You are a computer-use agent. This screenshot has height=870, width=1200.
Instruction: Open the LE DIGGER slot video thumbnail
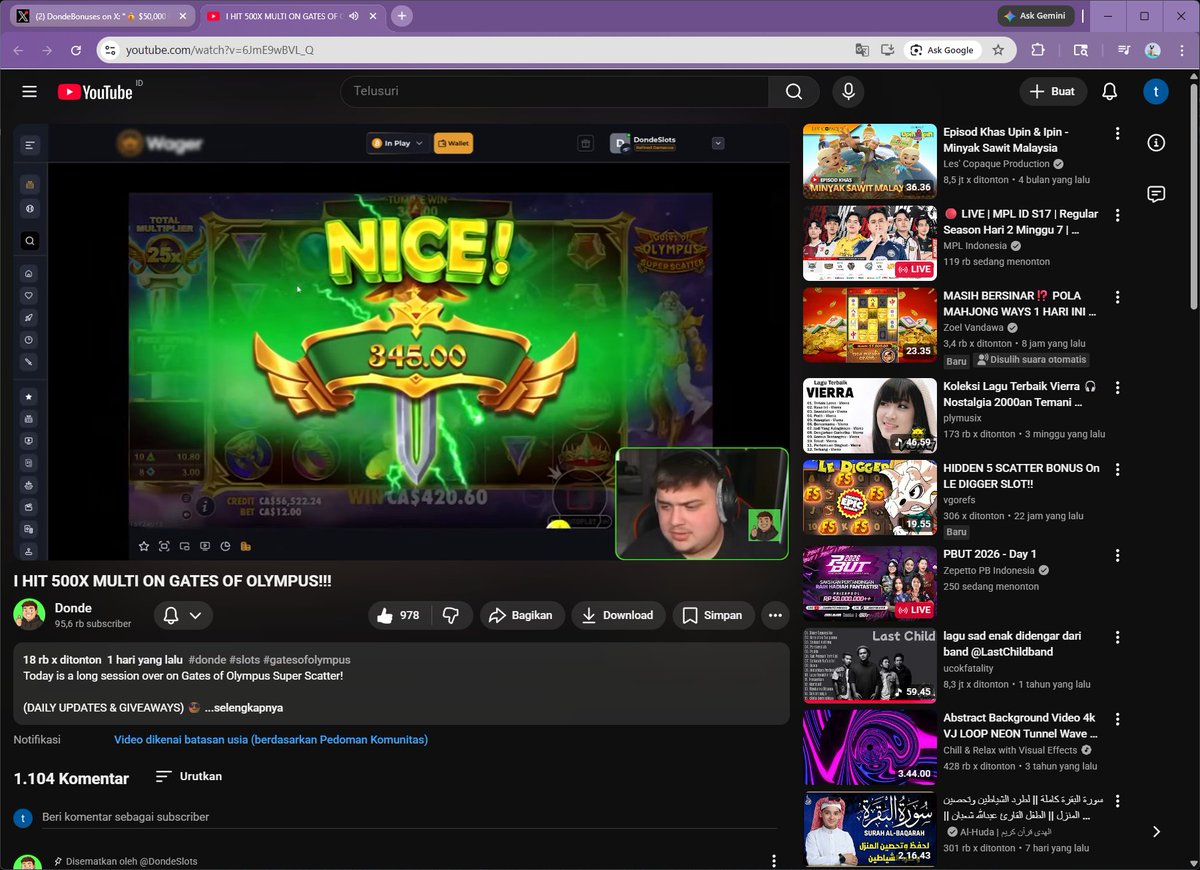coord(870,496)
